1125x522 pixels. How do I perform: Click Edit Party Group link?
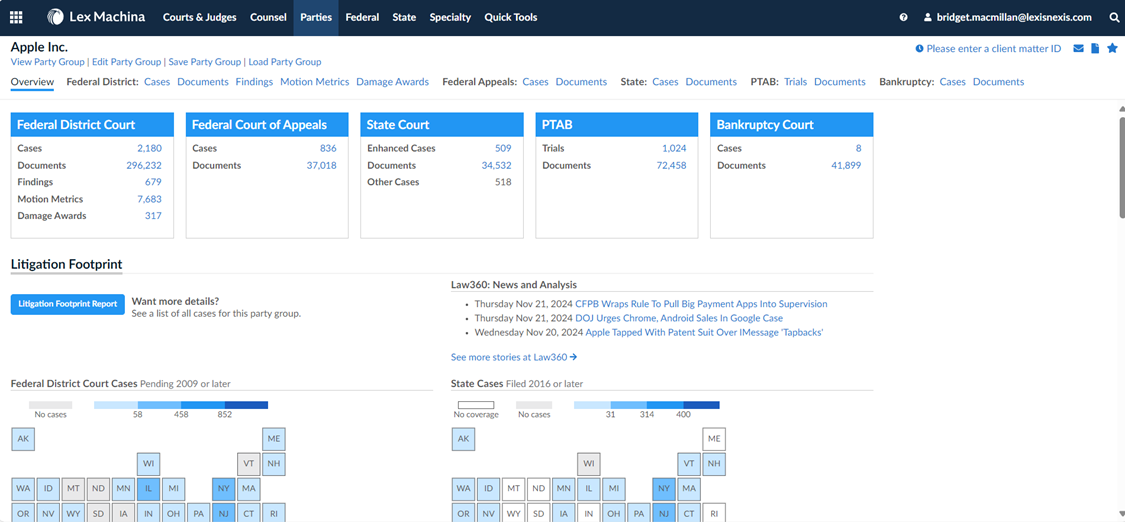[126, 62]
